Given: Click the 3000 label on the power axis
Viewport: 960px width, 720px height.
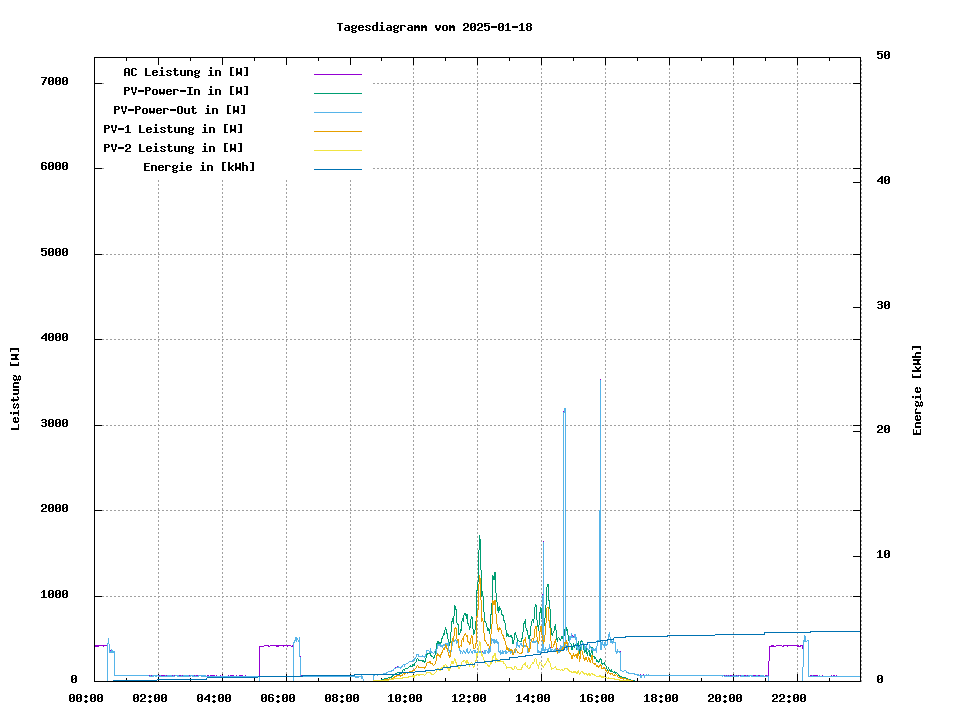Looking at the screenshot, I should pos(54,425).
